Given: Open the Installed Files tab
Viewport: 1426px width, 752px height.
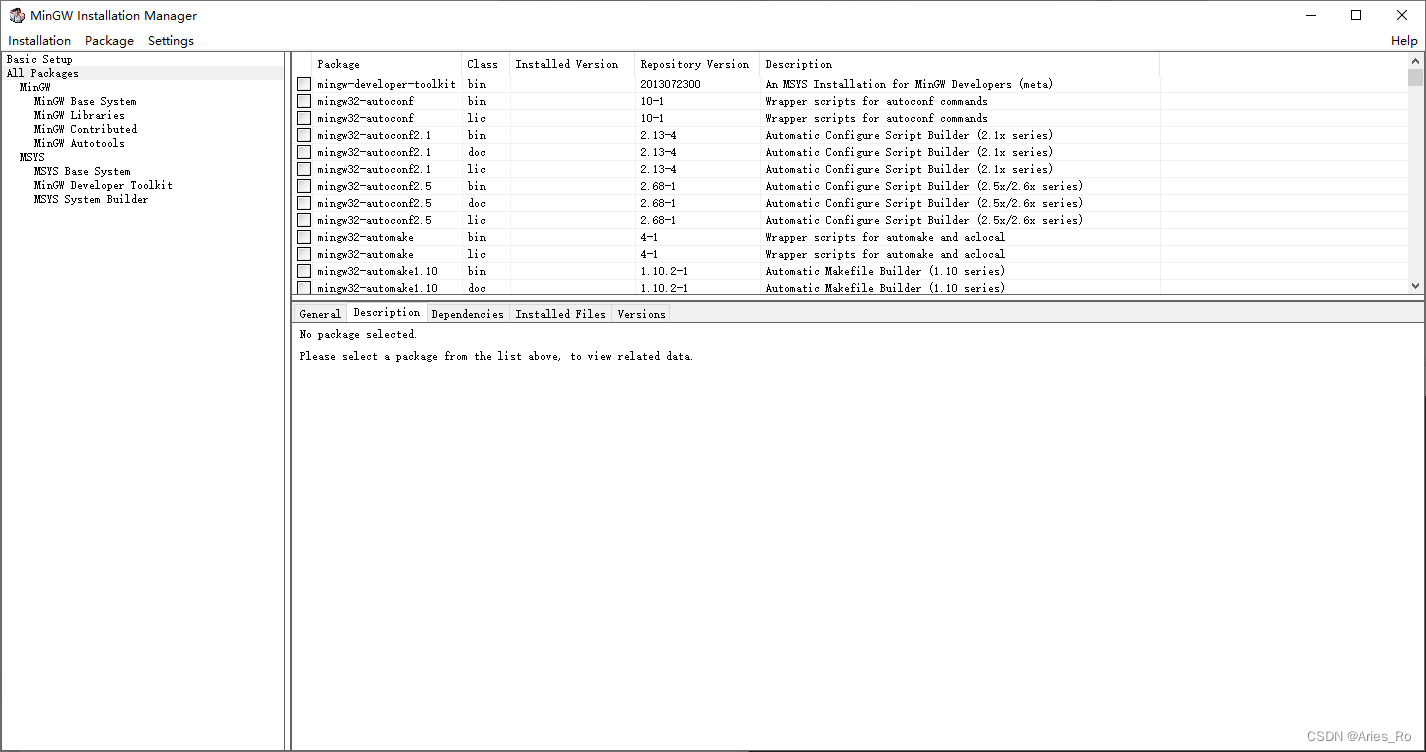Looking at the screenshot, I should point(560,313).
